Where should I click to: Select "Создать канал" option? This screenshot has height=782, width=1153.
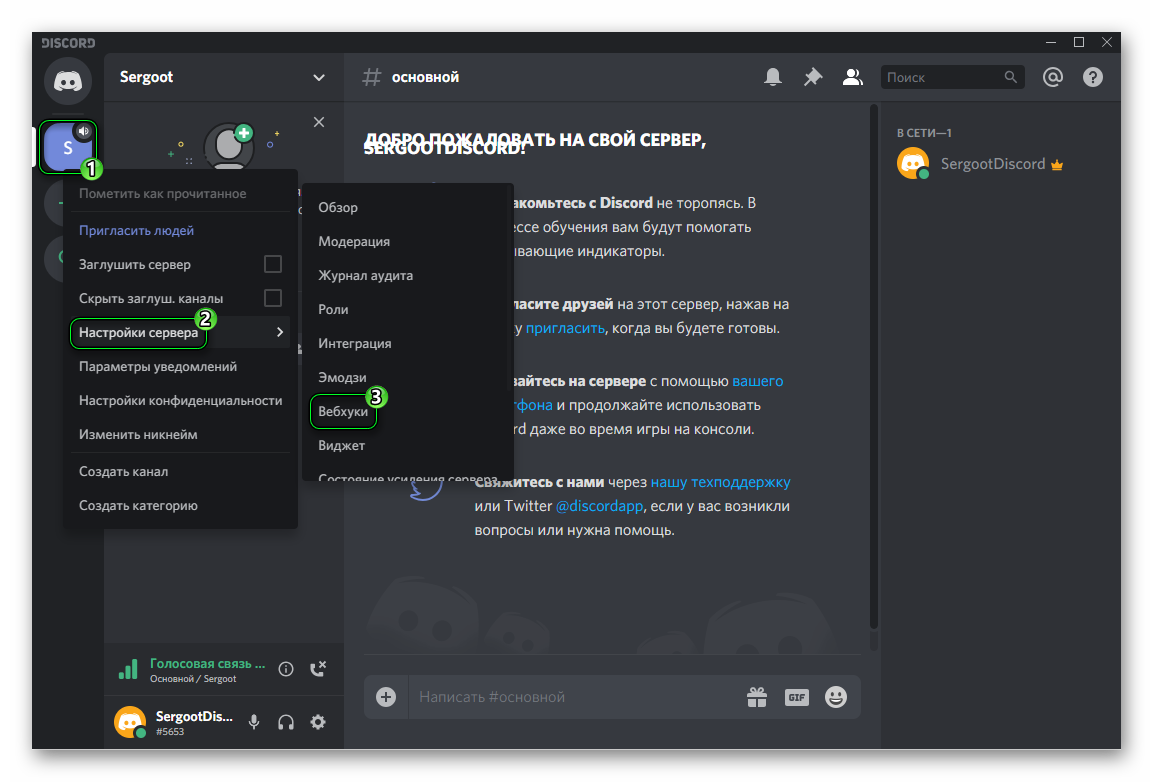180,472
